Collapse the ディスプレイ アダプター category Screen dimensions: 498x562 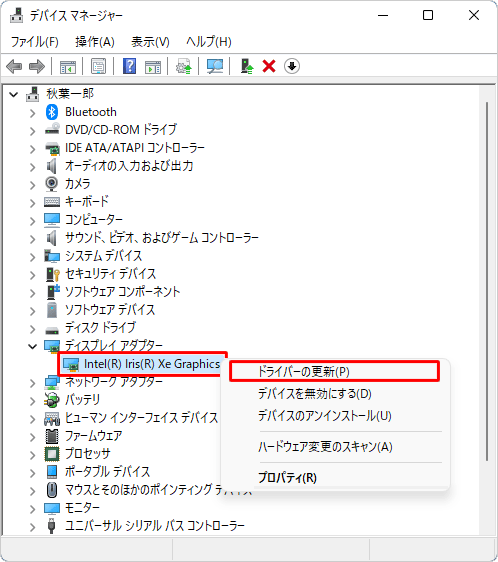click(33, 347)
